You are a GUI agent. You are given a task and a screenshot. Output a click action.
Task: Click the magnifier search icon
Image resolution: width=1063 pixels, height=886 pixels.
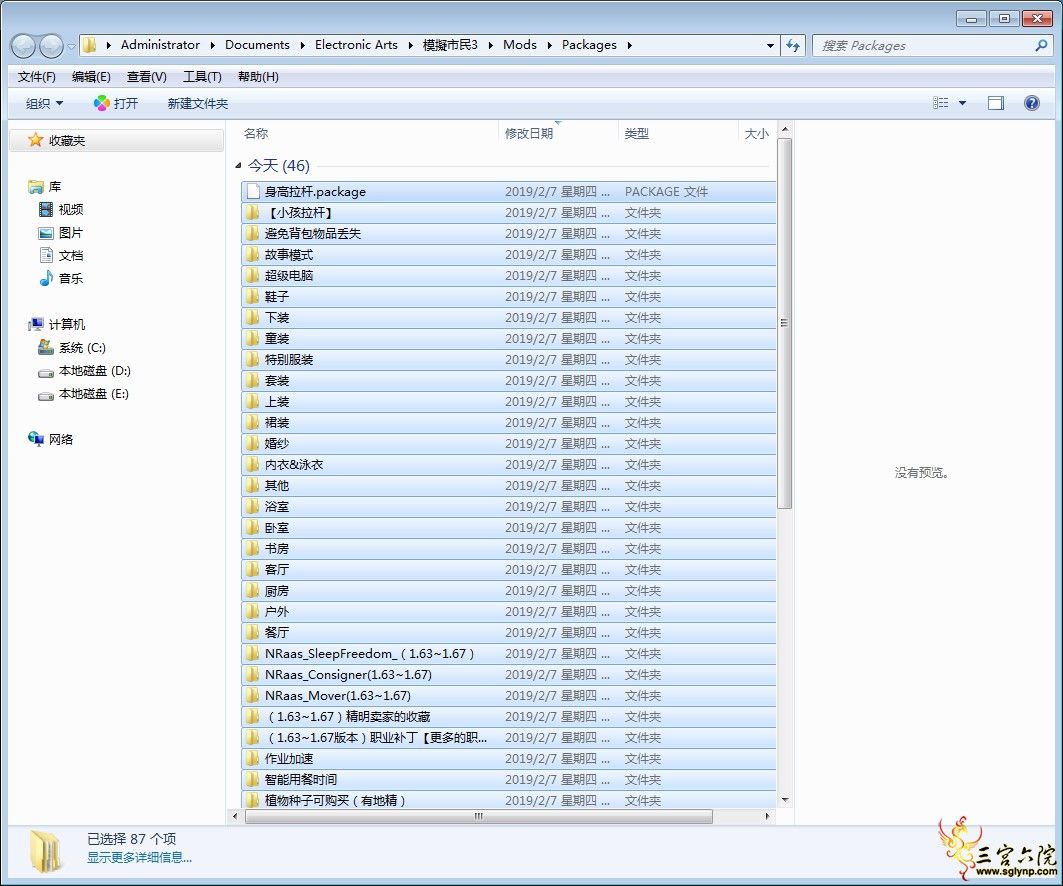[1041, 45]
